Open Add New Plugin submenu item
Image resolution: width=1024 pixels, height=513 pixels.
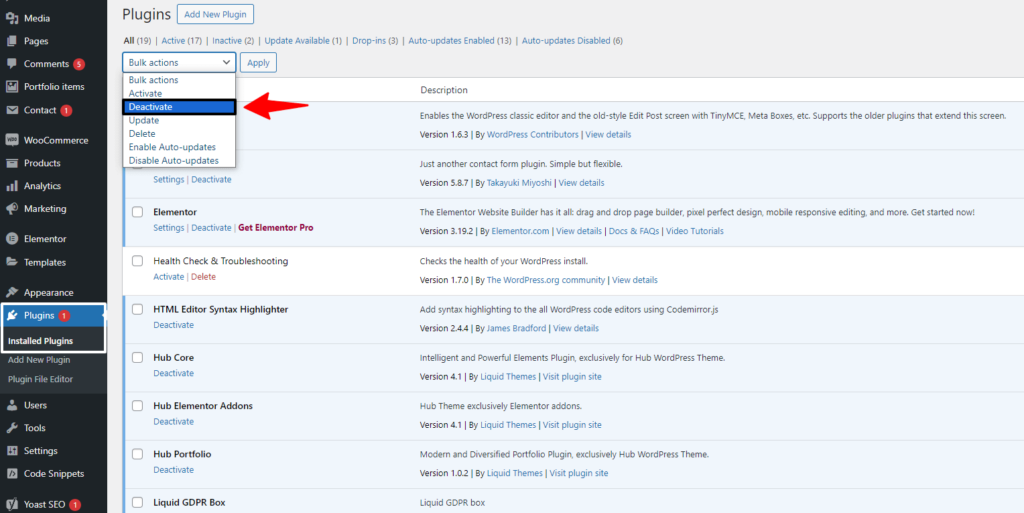tap(39, 360)
